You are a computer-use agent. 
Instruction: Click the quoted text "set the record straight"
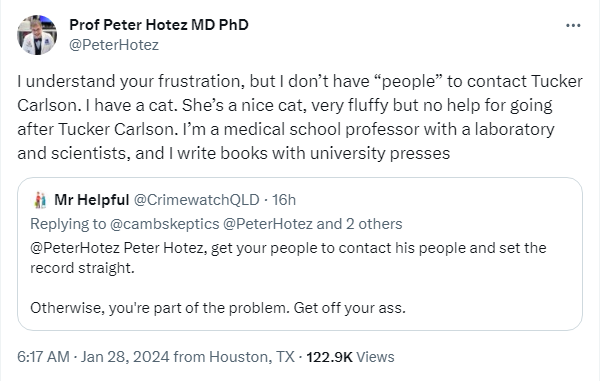point(288,258)
